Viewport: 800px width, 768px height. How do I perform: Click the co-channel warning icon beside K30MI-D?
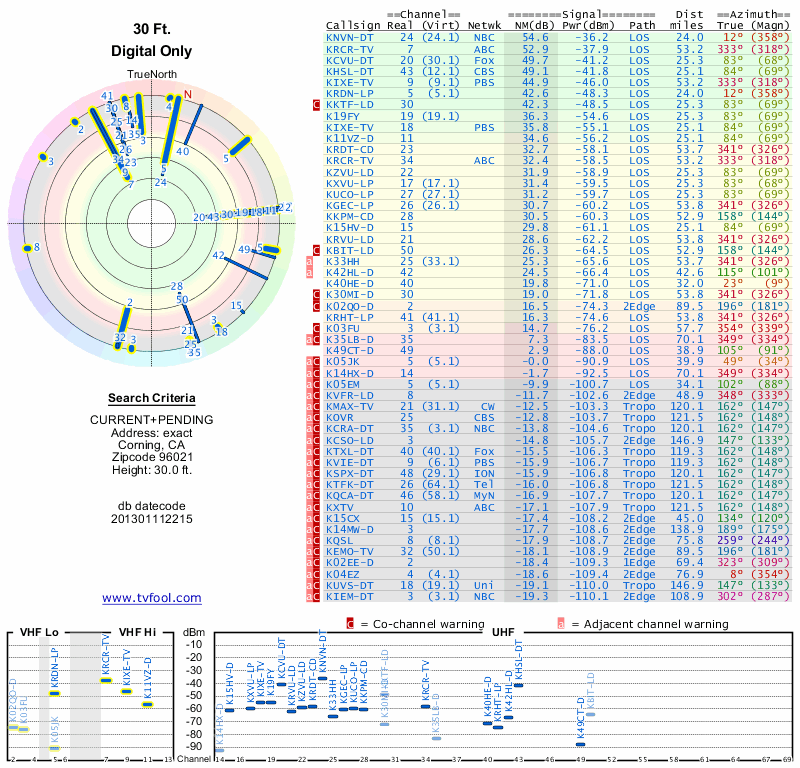[316, 295]
